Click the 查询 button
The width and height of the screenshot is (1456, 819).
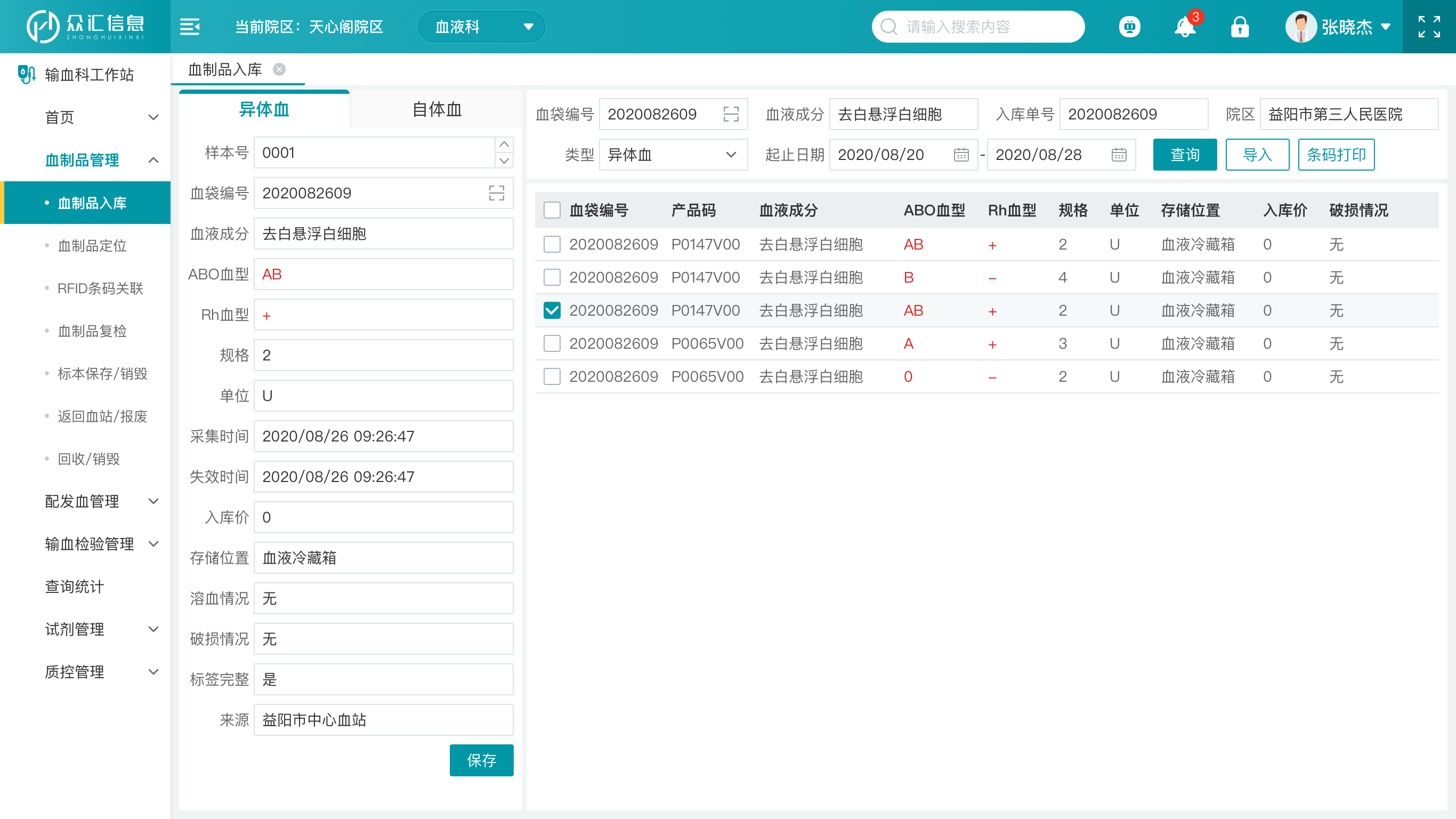pos(1184,155)
